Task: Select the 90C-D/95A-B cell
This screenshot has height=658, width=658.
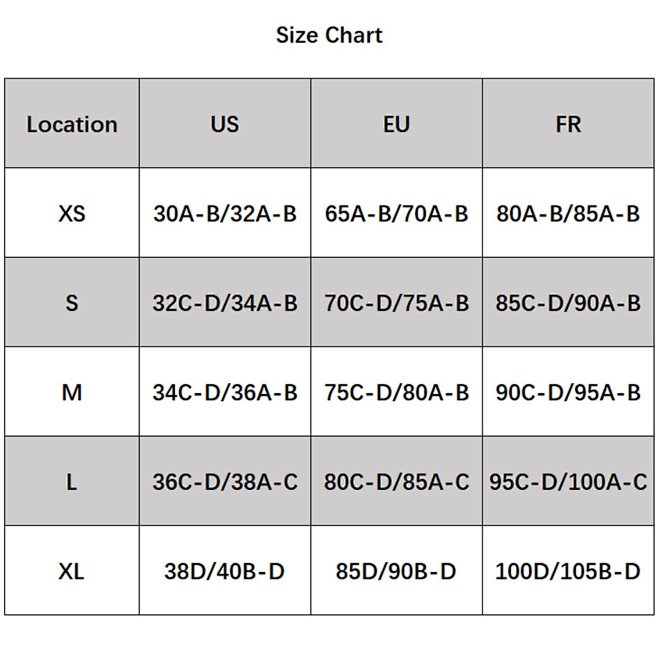Action: point(568,393)
